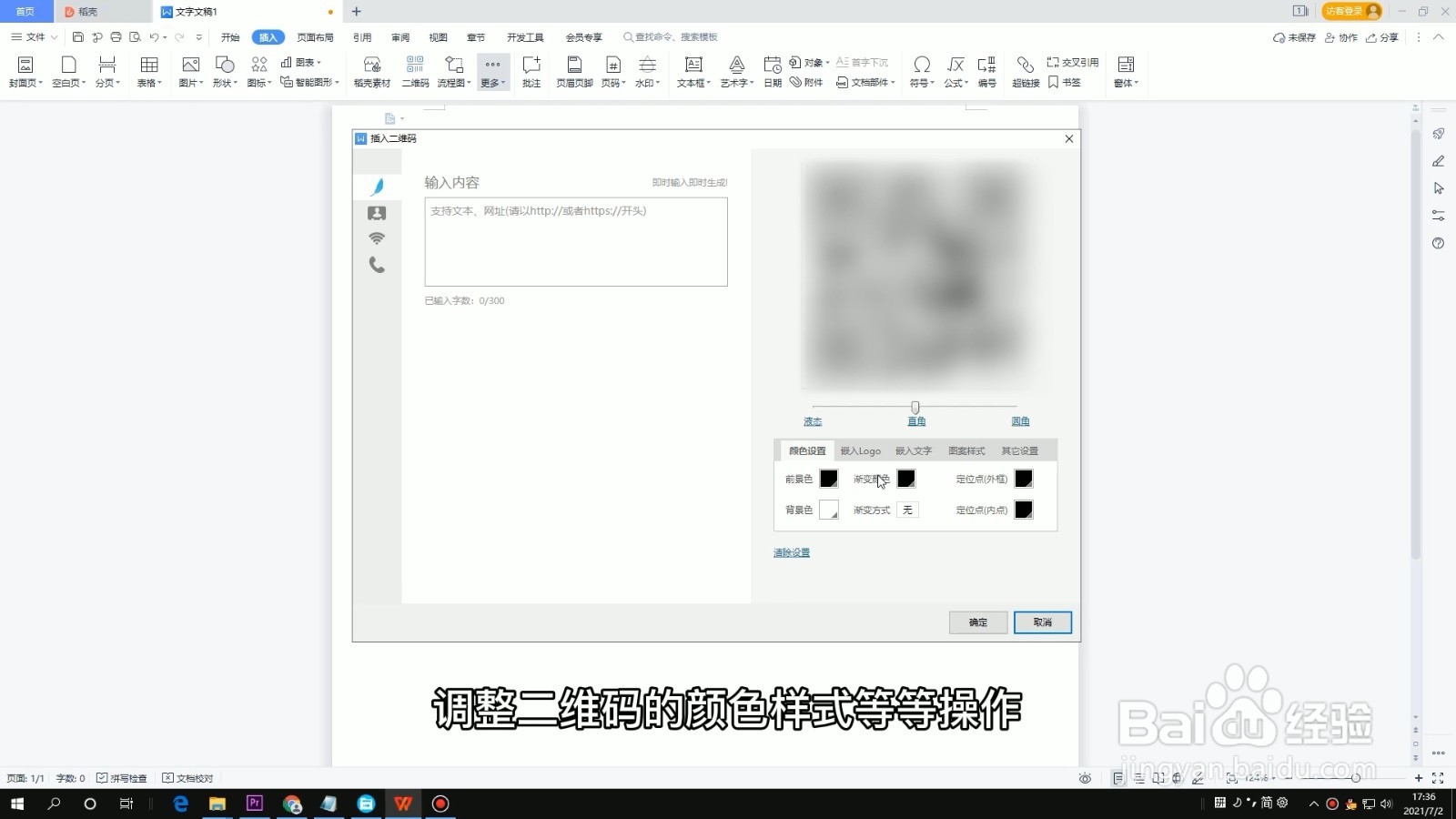Click the 定位点(外框) color swatch
Viewport: 1456px width, 819px height.
point(1024,479)
